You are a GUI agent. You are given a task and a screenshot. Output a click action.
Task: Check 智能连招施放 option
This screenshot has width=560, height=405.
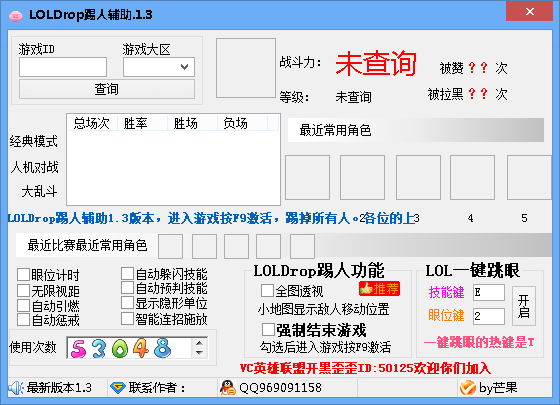point(127,319)
